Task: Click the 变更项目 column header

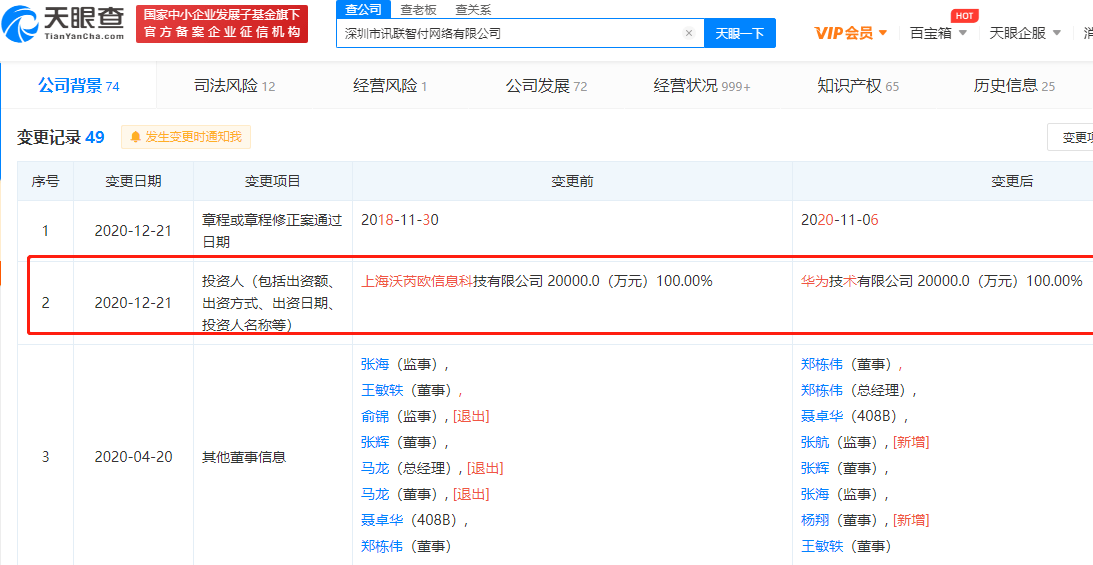Action: pyautogui.click(x=273, y=181)
